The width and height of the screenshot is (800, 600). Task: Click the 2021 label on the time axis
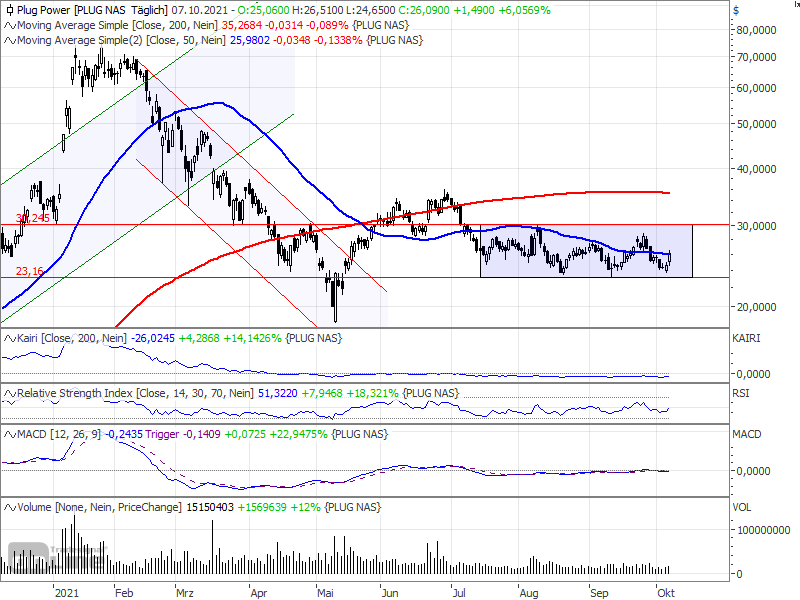[x=66, y=593]
